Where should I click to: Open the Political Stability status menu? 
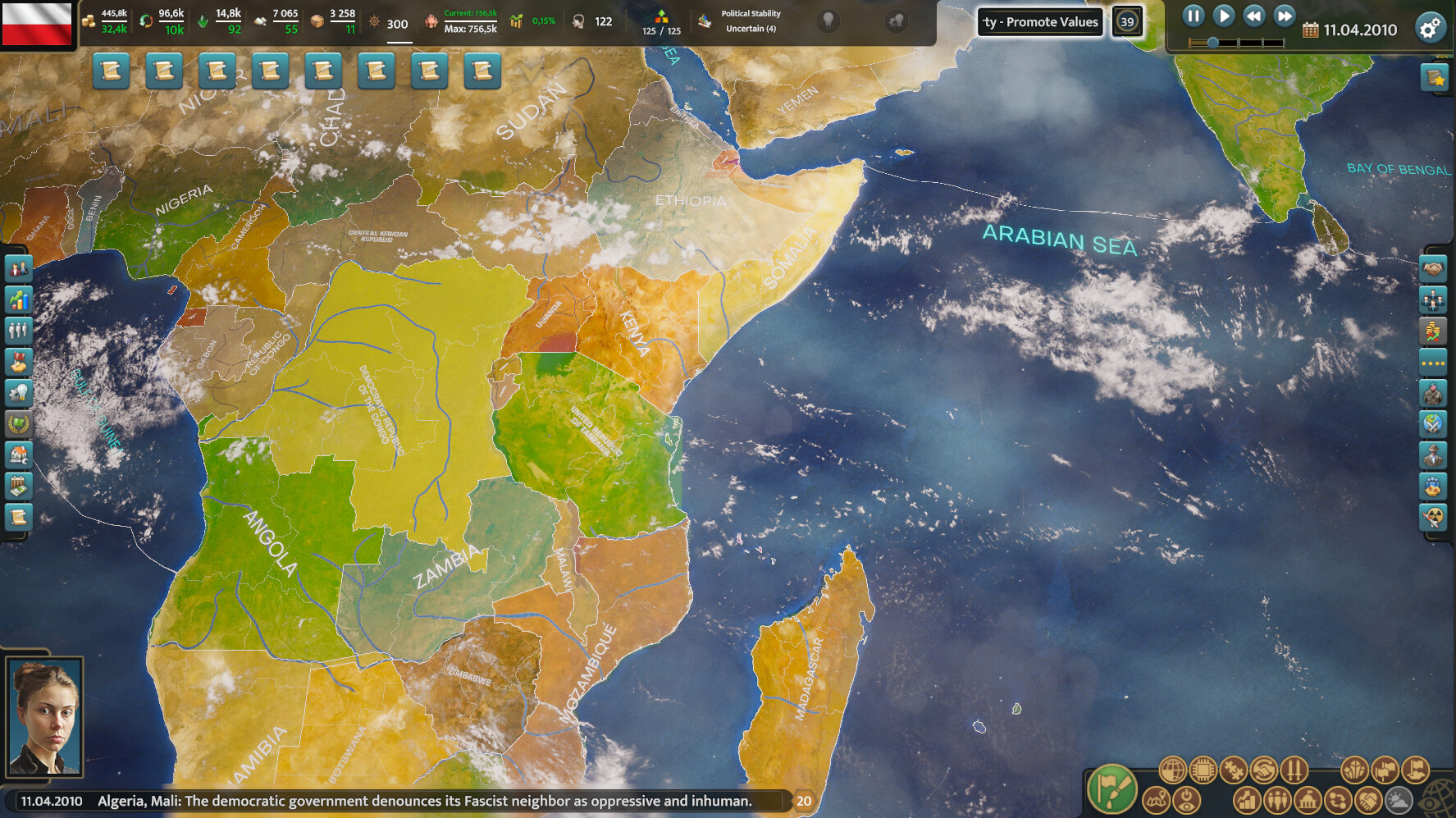(751, 18)
